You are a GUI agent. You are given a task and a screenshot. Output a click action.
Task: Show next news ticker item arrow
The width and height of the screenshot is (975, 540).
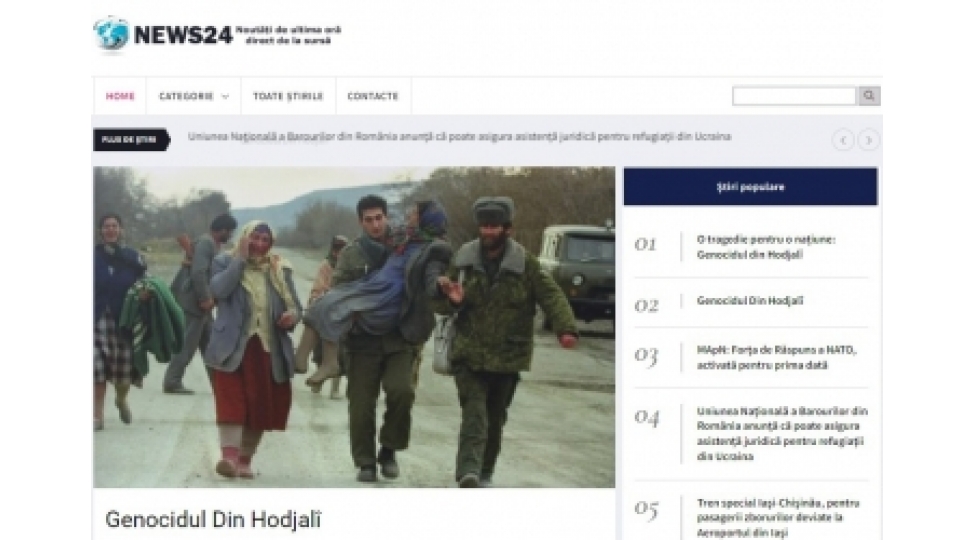tap(868, 140)
